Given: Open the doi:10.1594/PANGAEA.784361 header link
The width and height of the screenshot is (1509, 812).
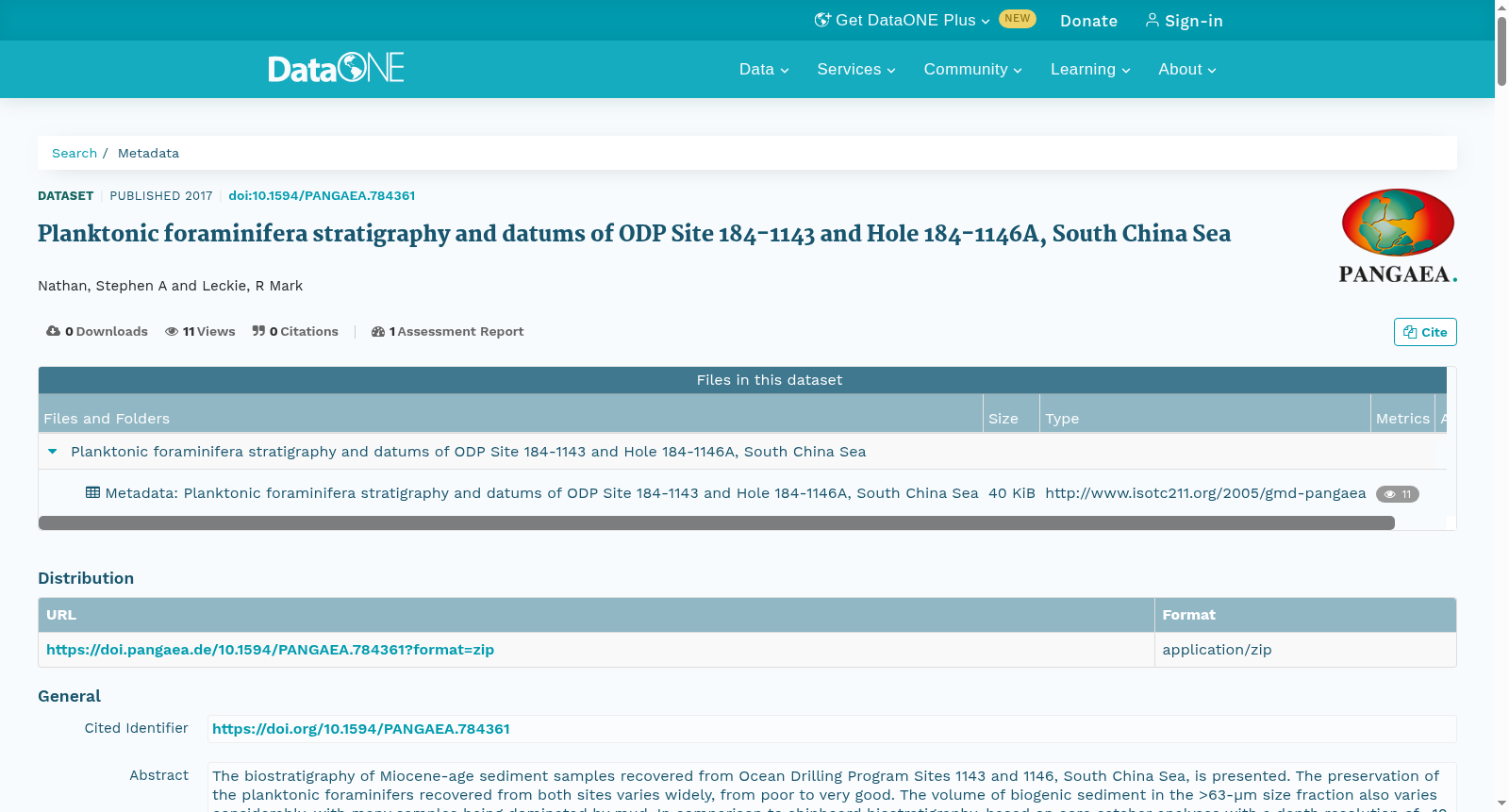Looking at the screenshot, I should coord(322,195).
